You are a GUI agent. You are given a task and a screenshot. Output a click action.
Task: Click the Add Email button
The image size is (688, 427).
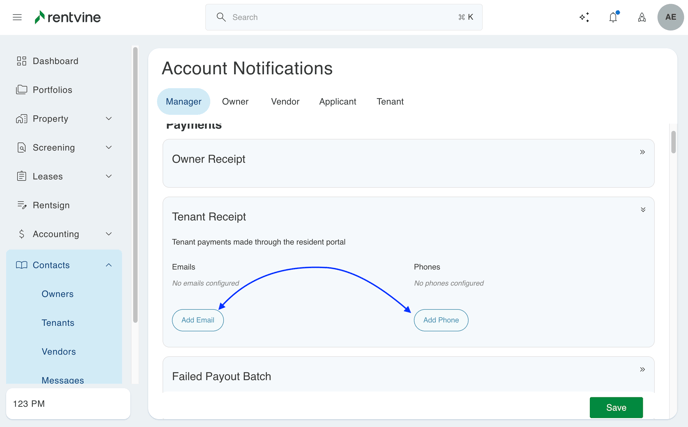click(x=198, y=320)
